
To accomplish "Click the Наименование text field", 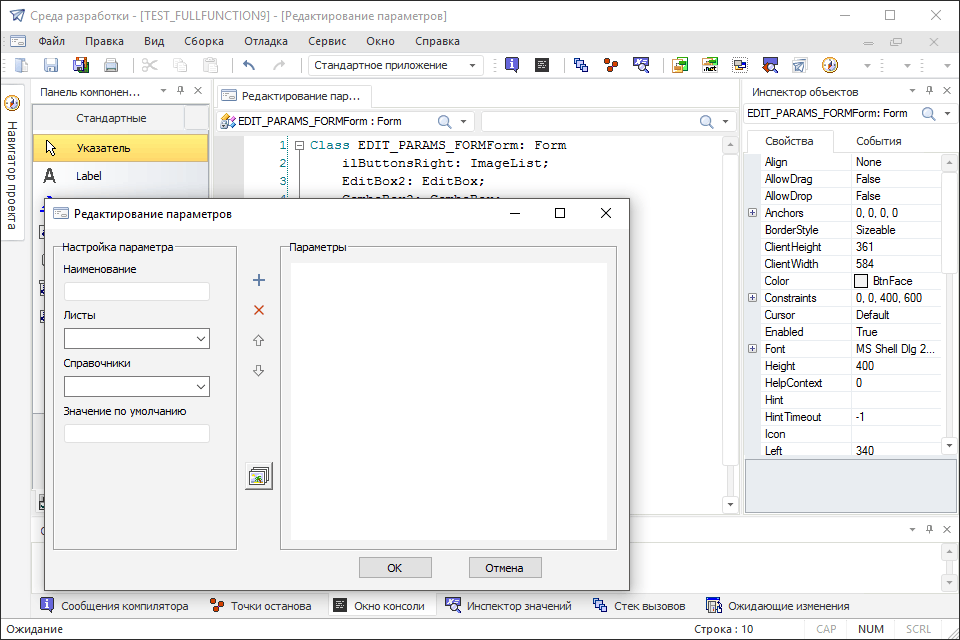I will 137,292.
